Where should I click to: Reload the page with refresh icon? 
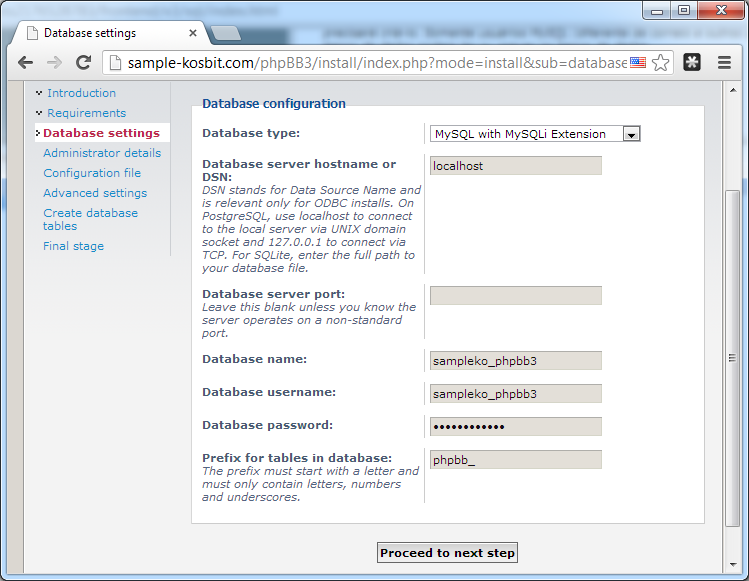pyautogui.click(x=84, y=62)
